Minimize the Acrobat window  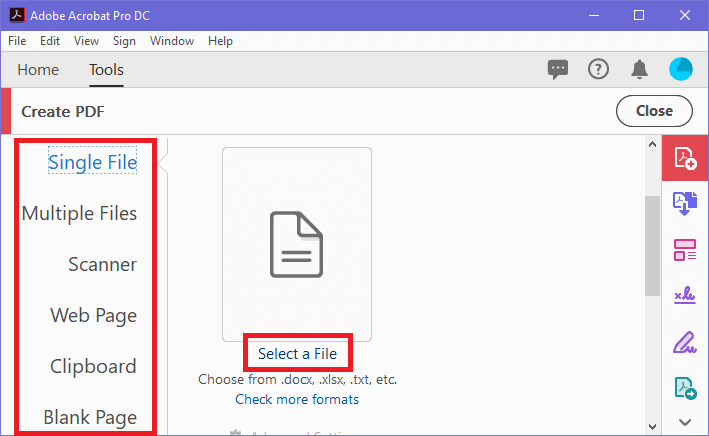click(x=594, y=15)
